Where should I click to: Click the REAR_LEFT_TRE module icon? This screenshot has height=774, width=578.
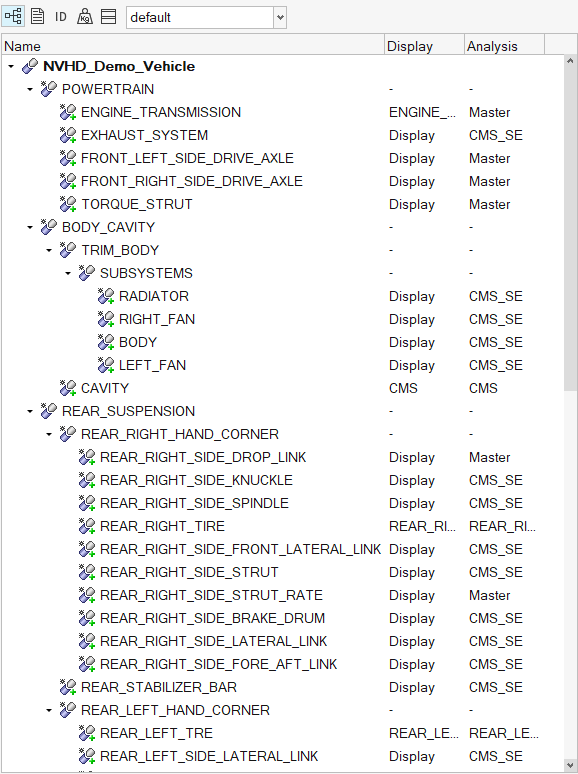coord(87,733)
